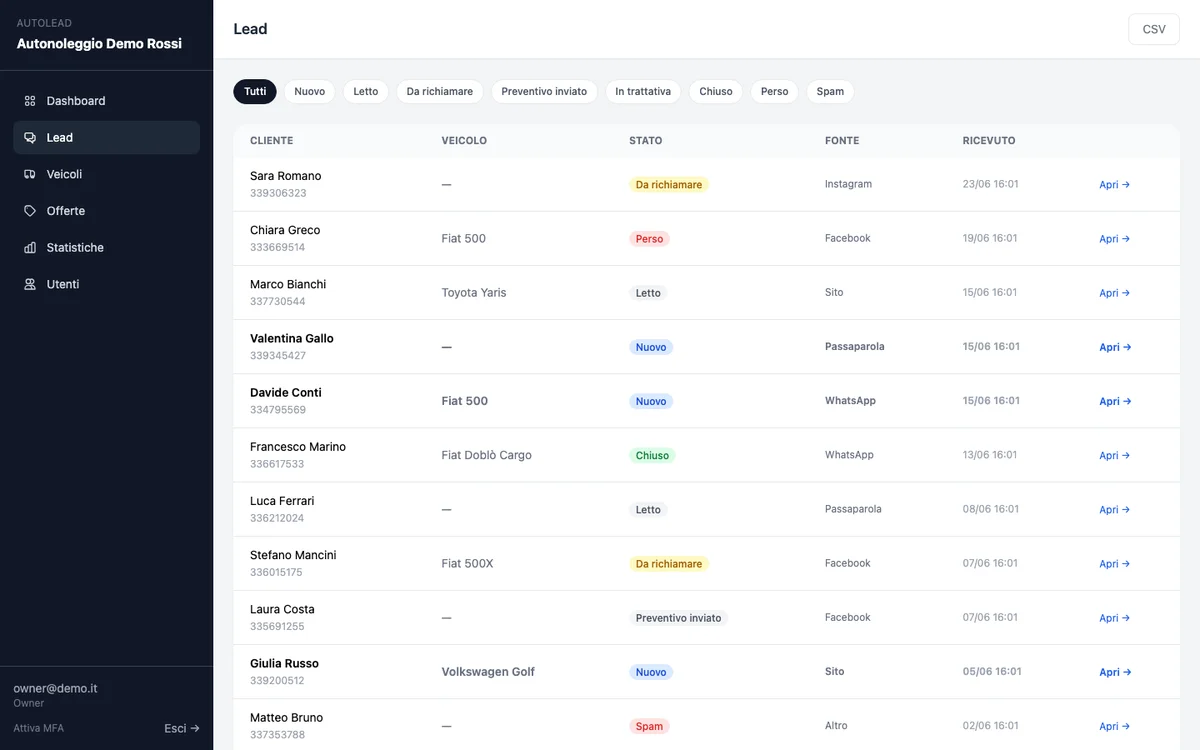Show In trattativa leads

pos(643,91)
